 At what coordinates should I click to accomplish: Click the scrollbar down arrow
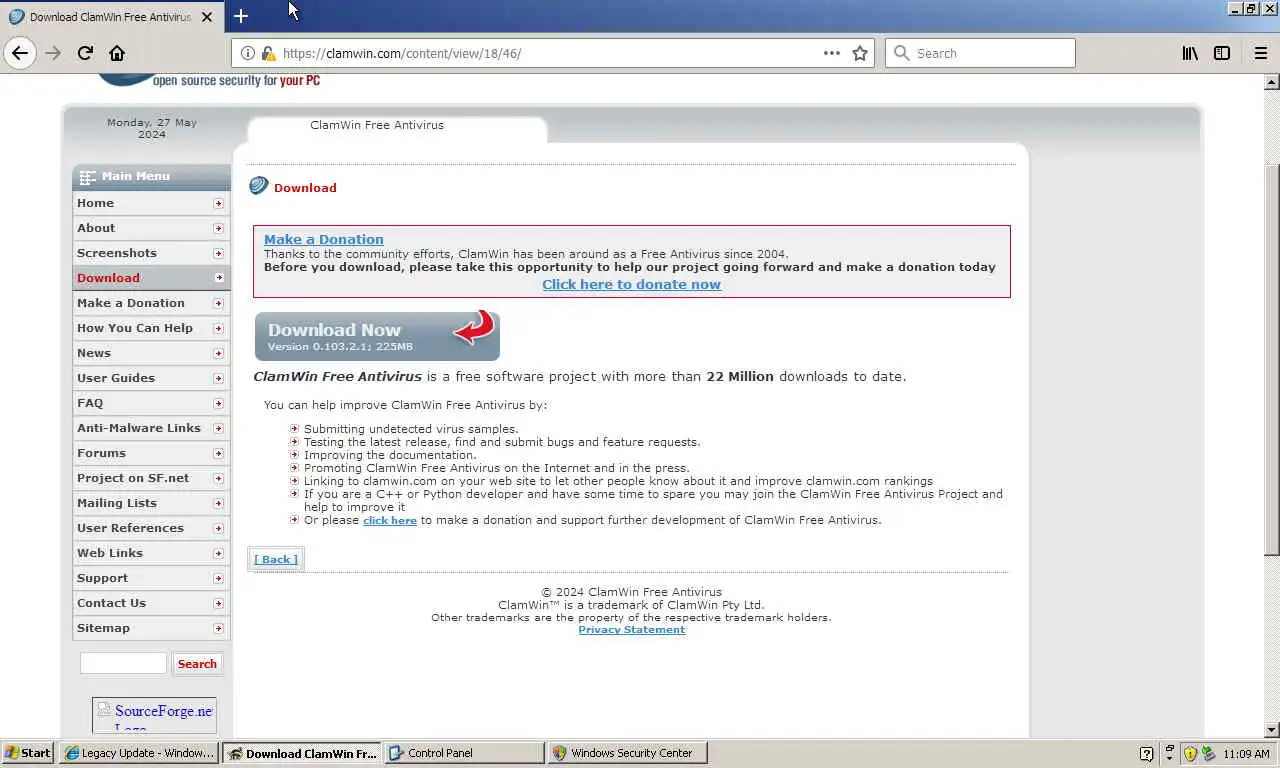1272,730
